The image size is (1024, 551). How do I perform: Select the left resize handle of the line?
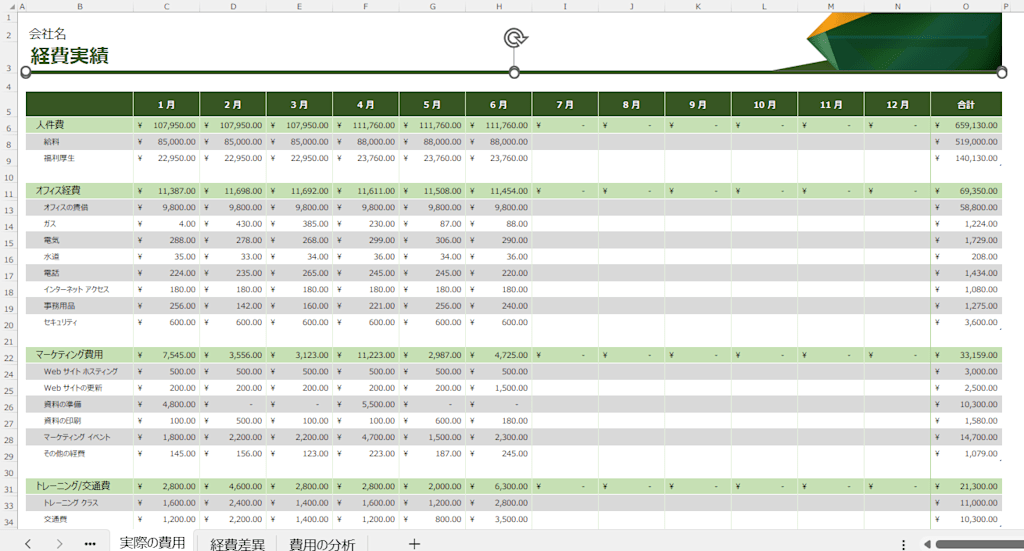[x=26, y=72]
